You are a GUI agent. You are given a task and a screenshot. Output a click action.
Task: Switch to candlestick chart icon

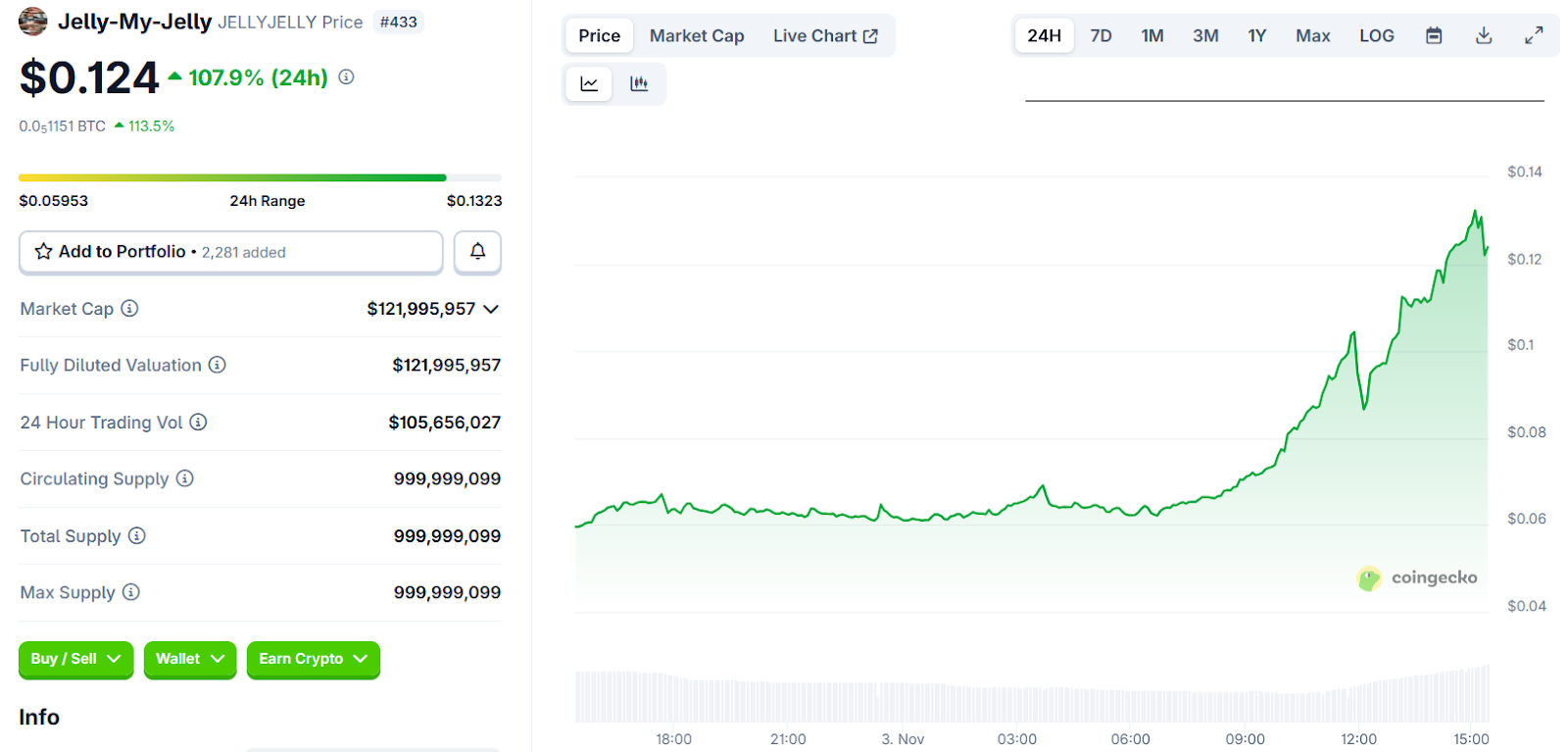tap(639, 84)
